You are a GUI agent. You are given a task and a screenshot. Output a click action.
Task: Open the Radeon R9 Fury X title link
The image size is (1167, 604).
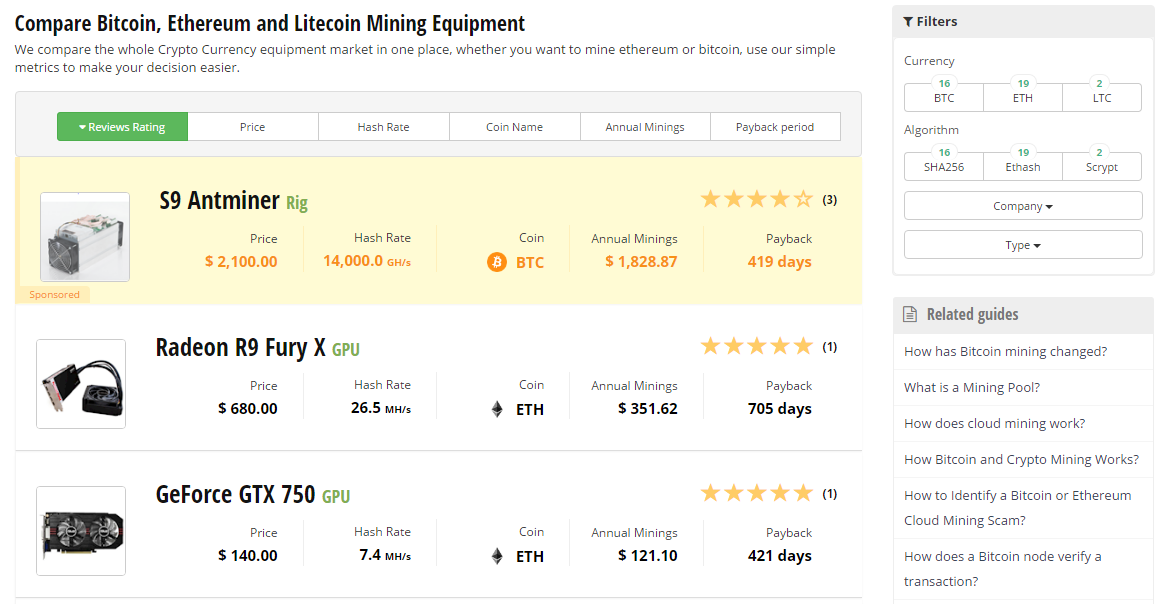[x=240, y=348]
